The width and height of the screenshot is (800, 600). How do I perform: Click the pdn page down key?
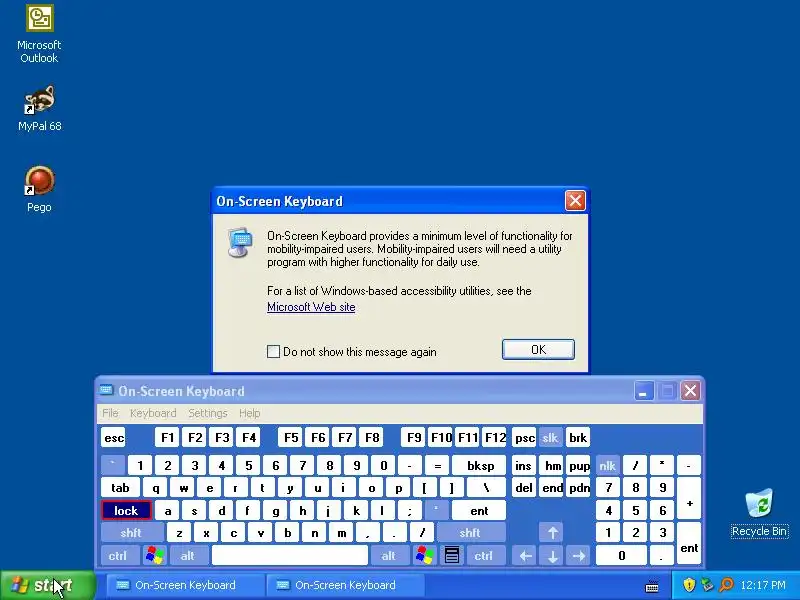coord(579,488)
